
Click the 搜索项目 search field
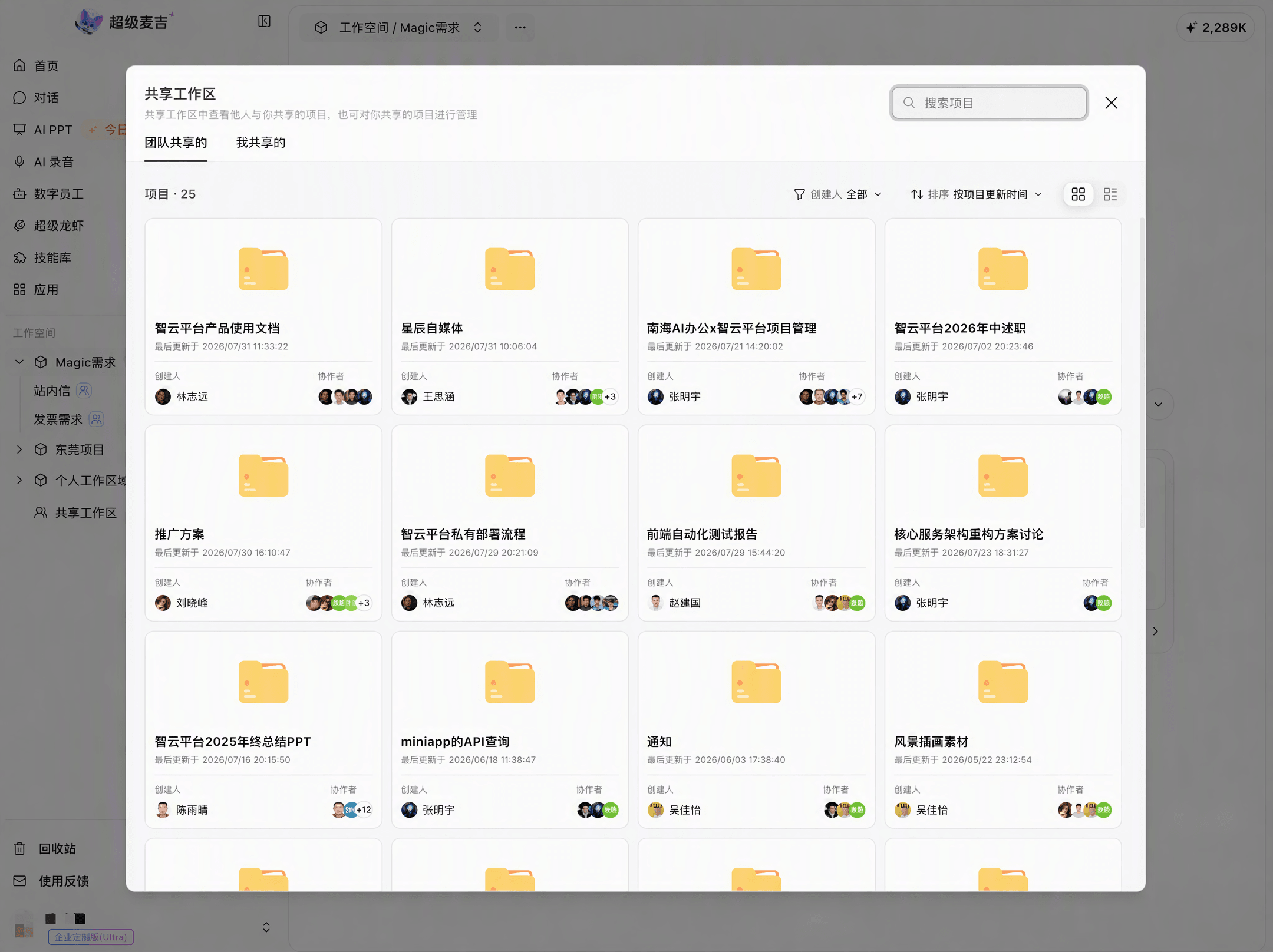pyautogui.click(x=989, y=103)
